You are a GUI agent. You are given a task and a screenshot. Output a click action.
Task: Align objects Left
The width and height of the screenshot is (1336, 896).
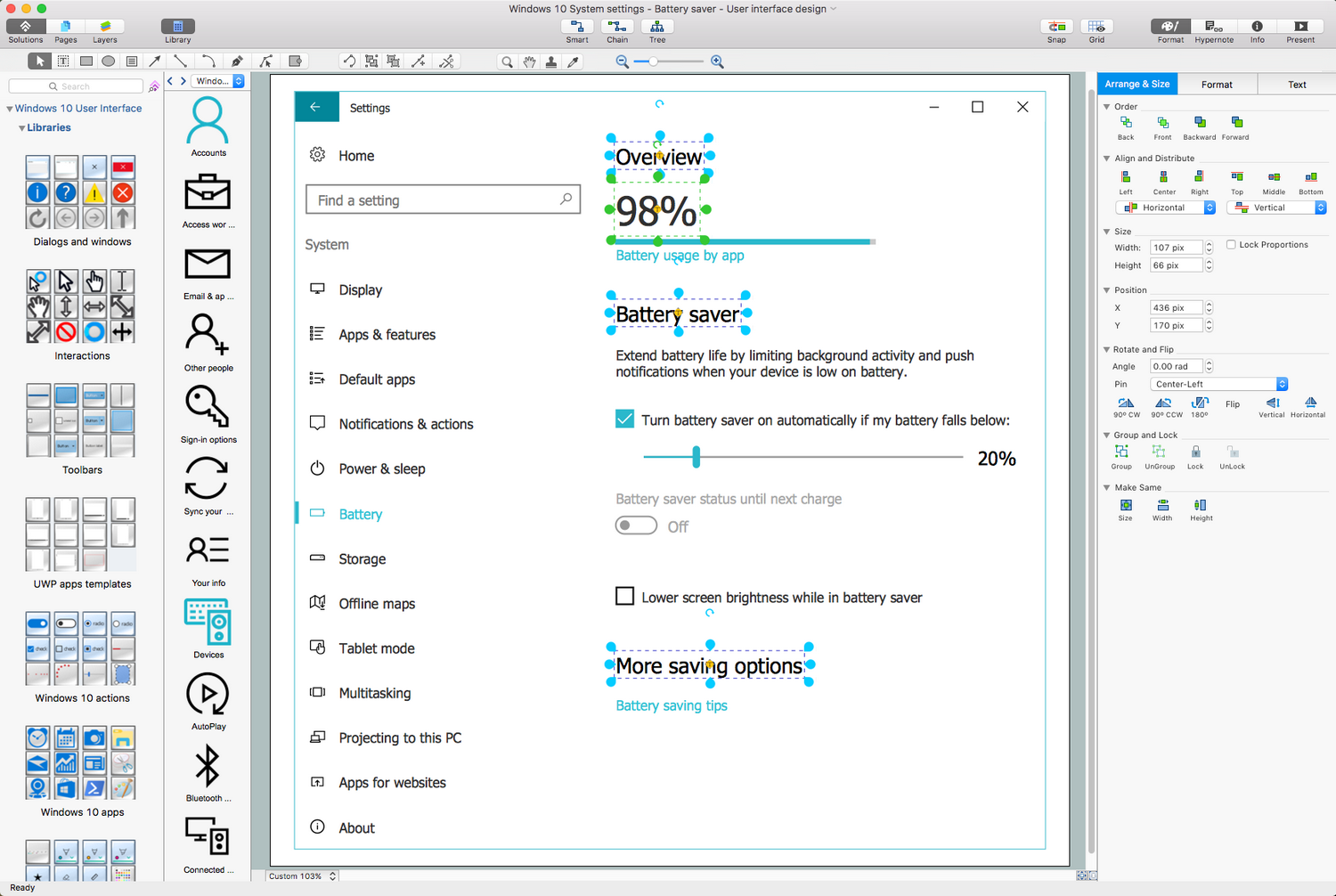(1126, 183)
